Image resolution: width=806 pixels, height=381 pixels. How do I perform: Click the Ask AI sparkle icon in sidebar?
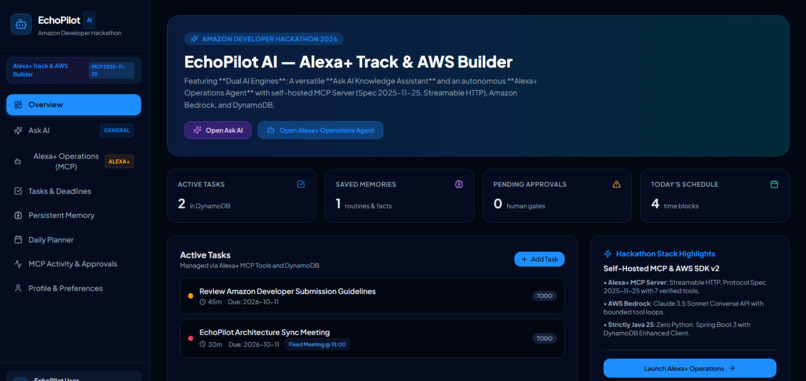click(18, 131)
